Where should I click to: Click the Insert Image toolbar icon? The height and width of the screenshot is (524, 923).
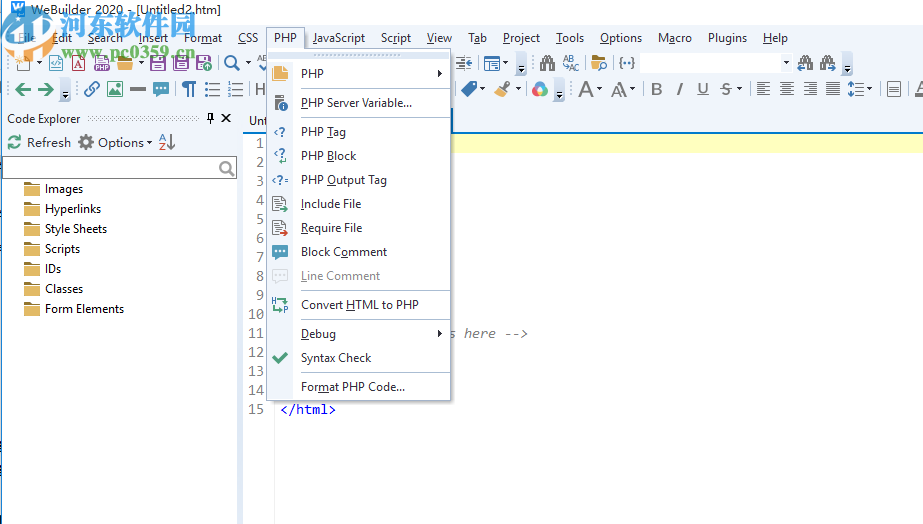click(x=115, y=89)
